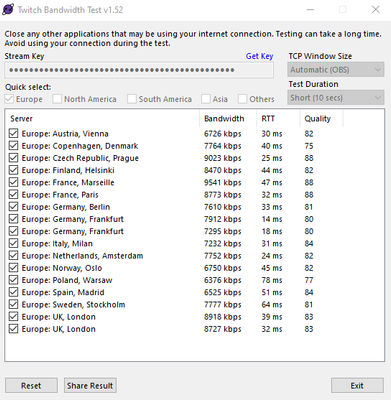Click the Share Result button

coord(90,386)
